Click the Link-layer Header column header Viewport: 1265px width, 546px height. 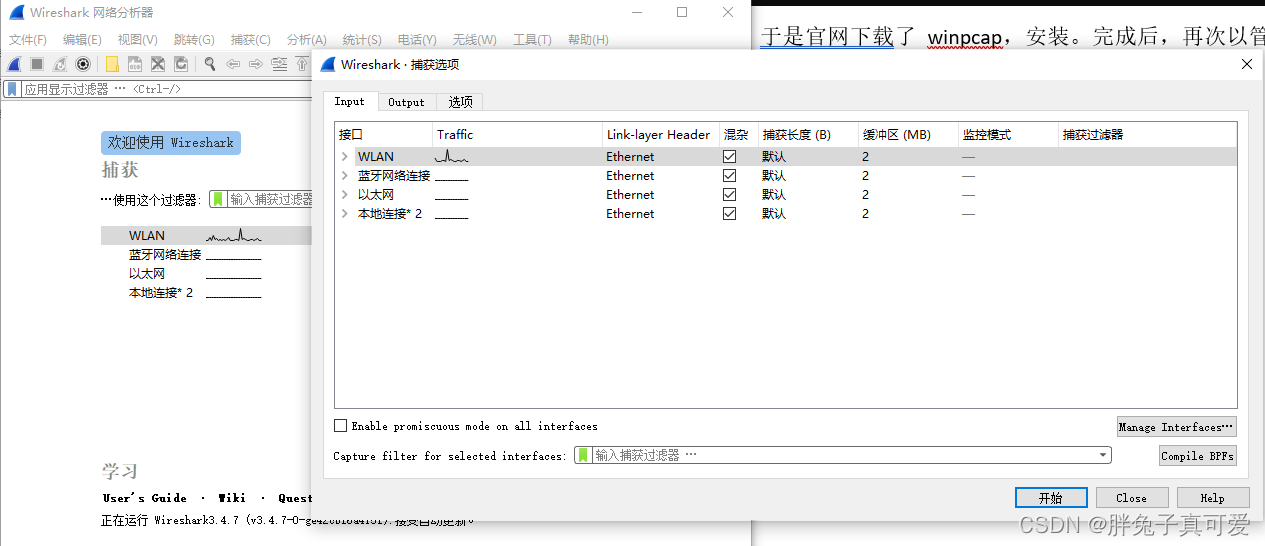(660, 135)
